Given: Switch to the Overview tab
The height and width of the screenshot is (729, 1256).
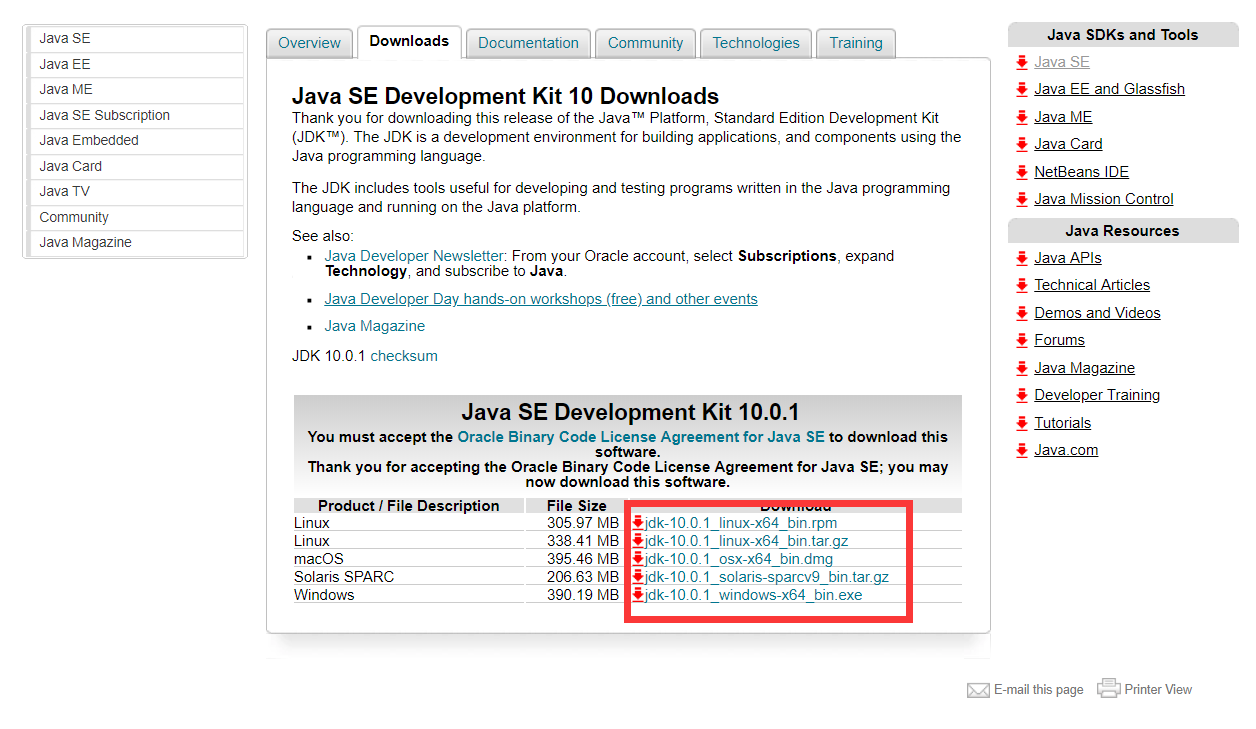Looking at the screenshot, I should coord(310,43).
